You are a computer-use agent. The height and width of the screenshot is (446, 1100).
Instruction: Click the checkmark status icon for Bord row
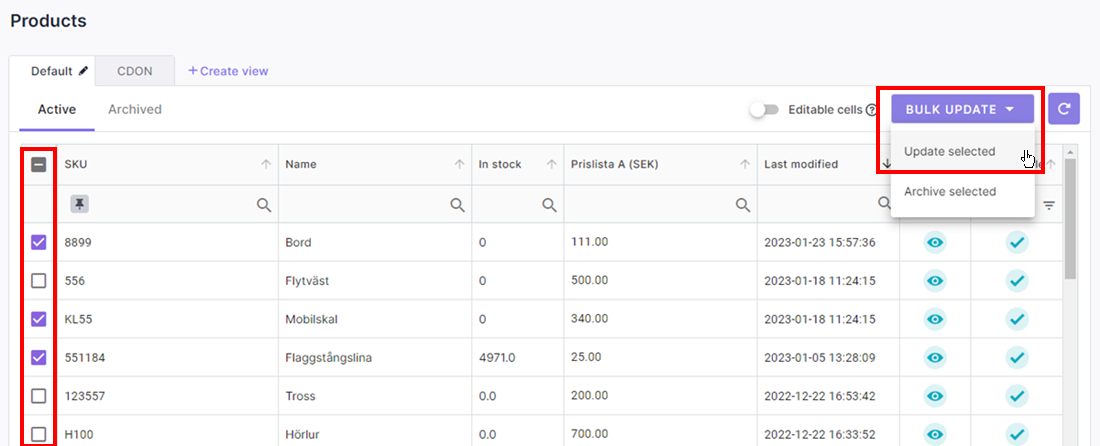tap(1017, 242)
